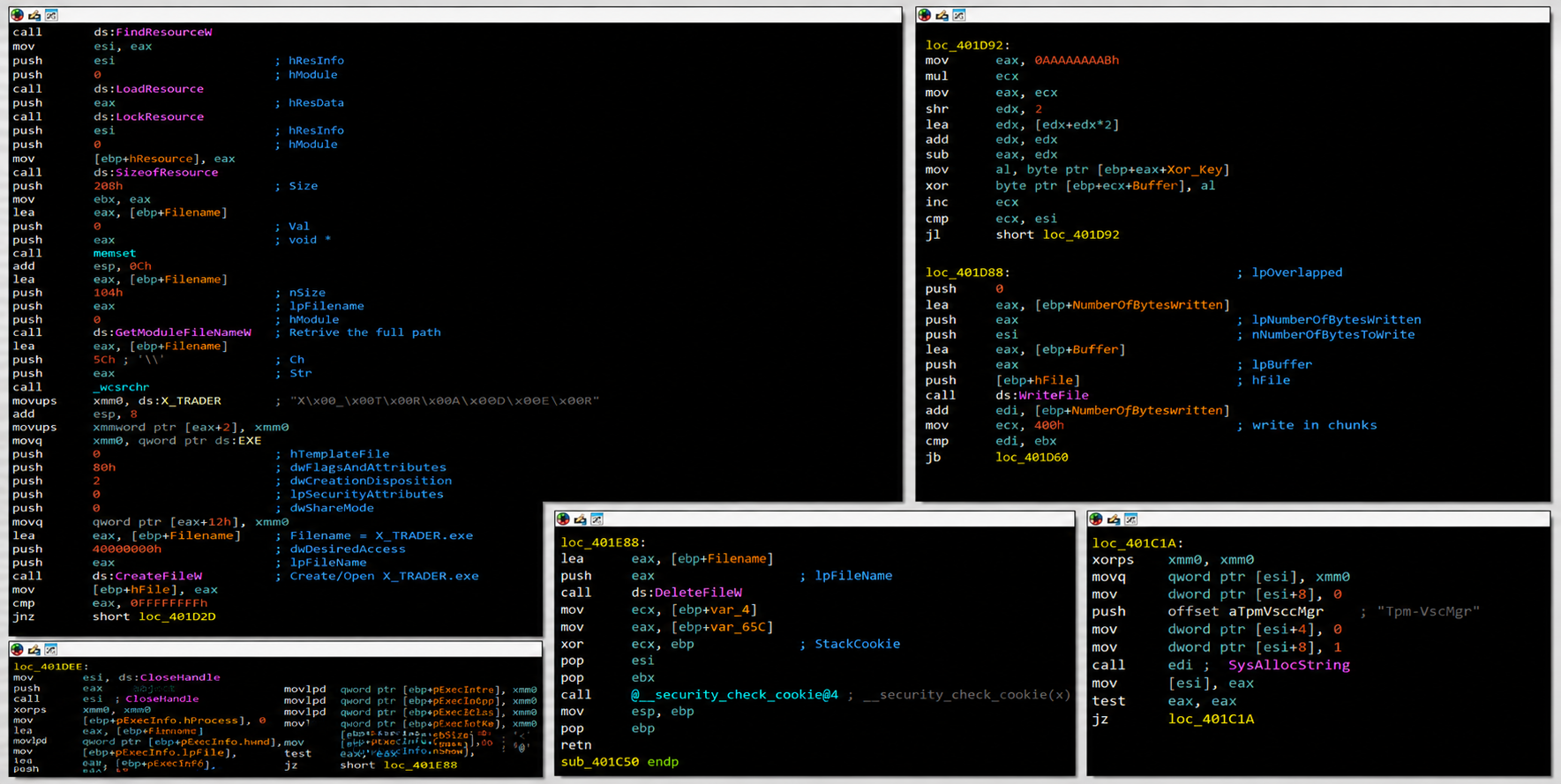Screen dimensions: 1561x784
Task: Set node color of the FindResourceW block
Action: pos(17,15)
